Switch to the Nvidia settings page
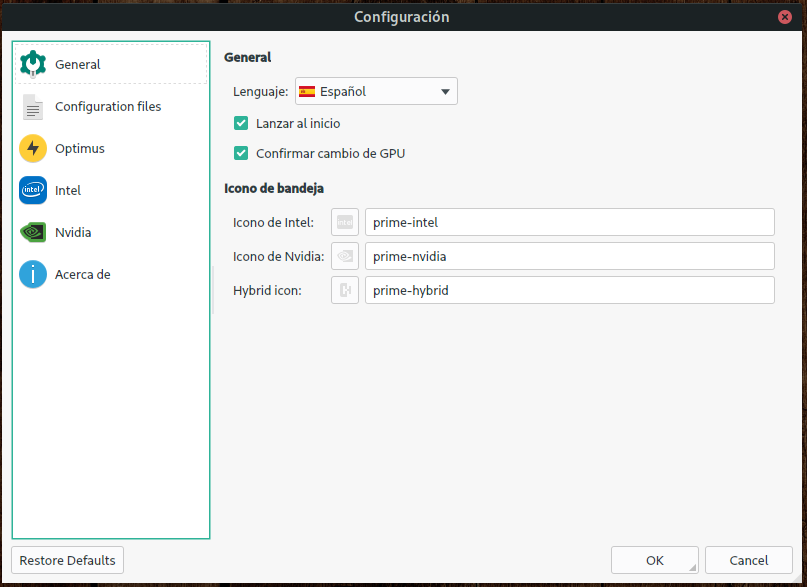Screen dimensions: 807x587 [73, 232]
